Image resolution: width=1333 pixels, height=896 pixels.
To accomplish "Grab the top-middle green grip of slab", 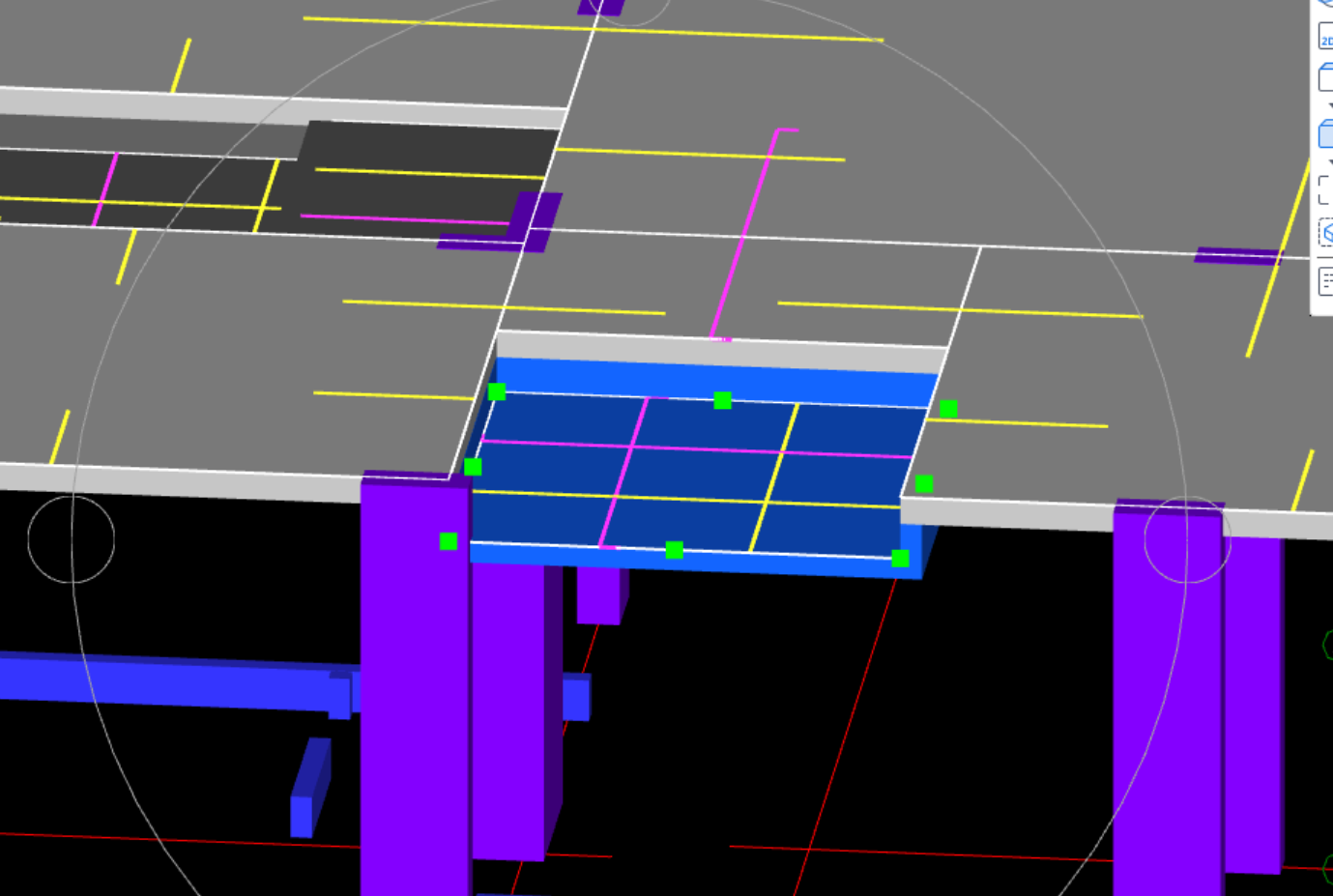I will 722,400.
